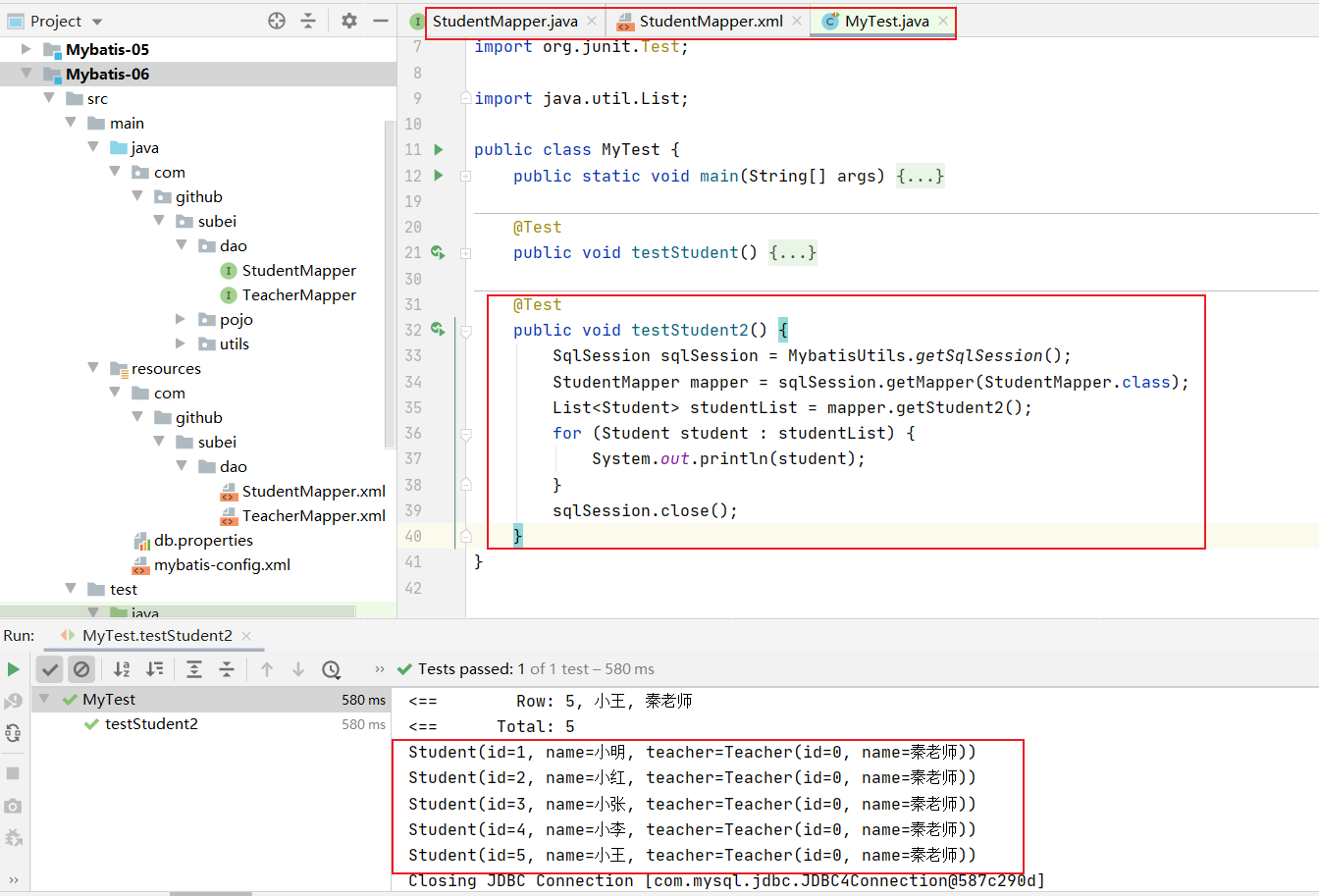This screenshot has width=1319, height=896.
Task: Click Locate current file crosshair icon
Action: (x=277, y=21)
